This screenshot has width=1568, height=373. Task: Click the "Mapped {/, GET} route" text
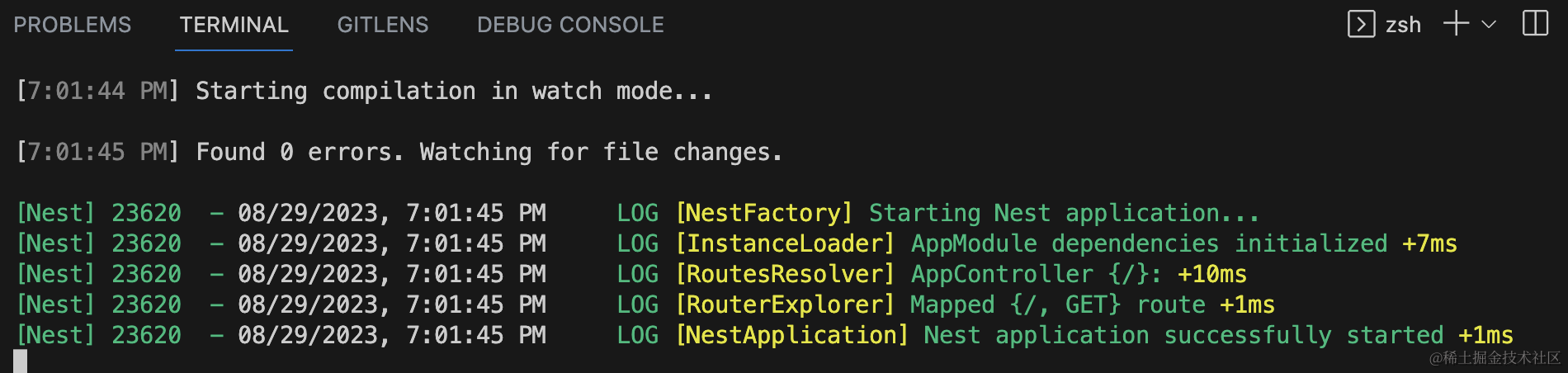pyautogui.click(x=1056, y=305)
